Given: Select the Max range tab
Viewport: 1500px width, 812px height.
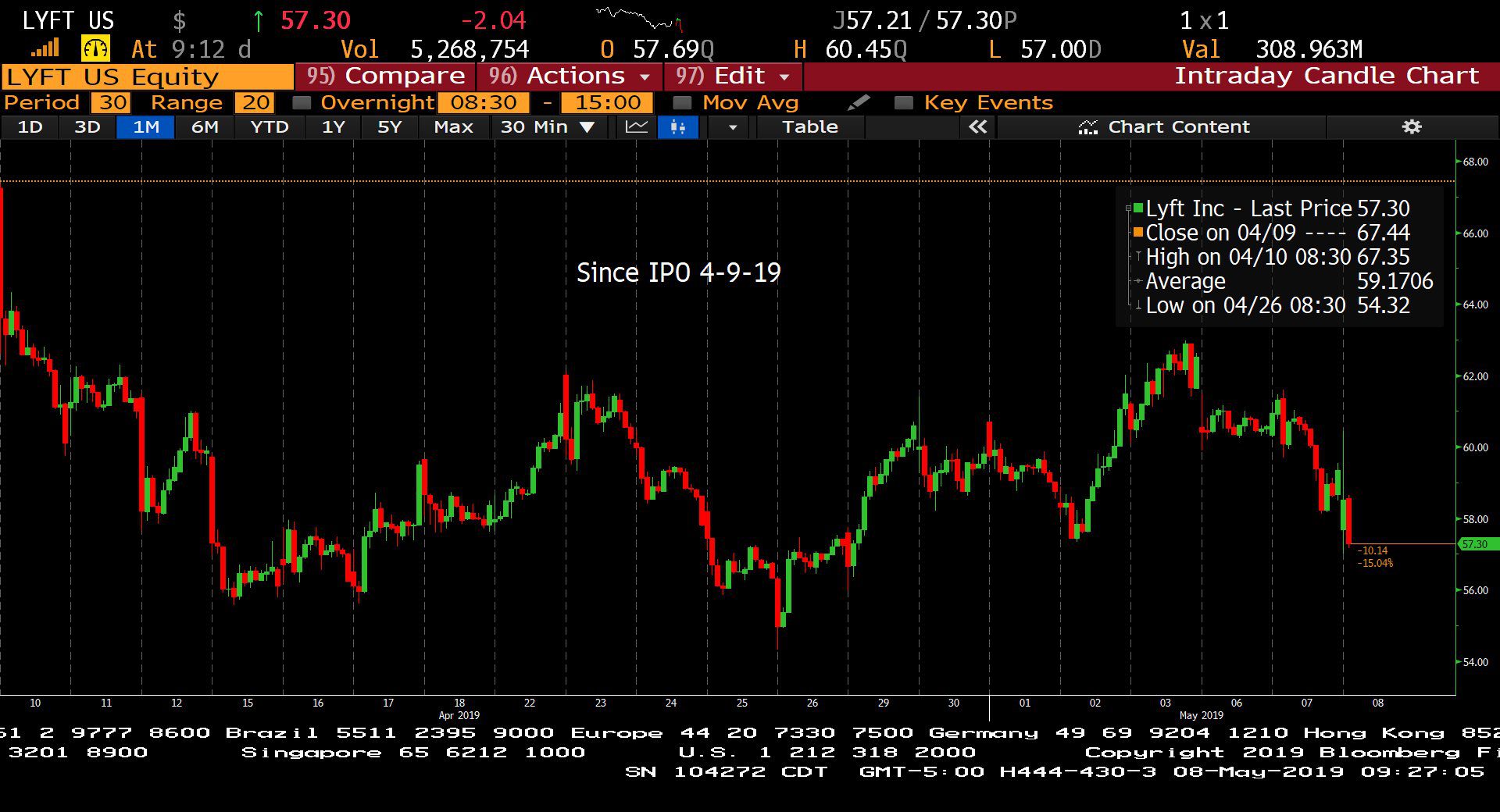Looking at the screenshot, I should [x=453, y=127].
